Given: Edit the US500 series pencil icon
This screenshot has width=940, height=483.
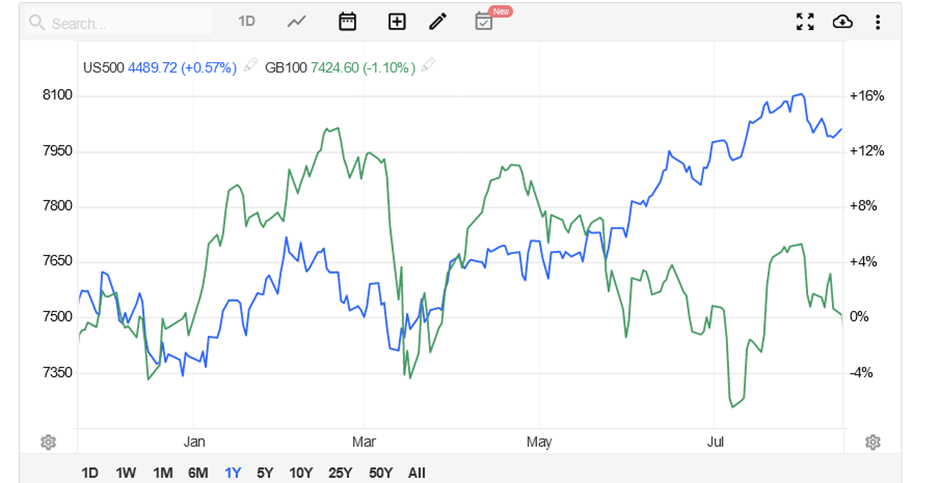Looking at the screenshot, I should 250,67.
